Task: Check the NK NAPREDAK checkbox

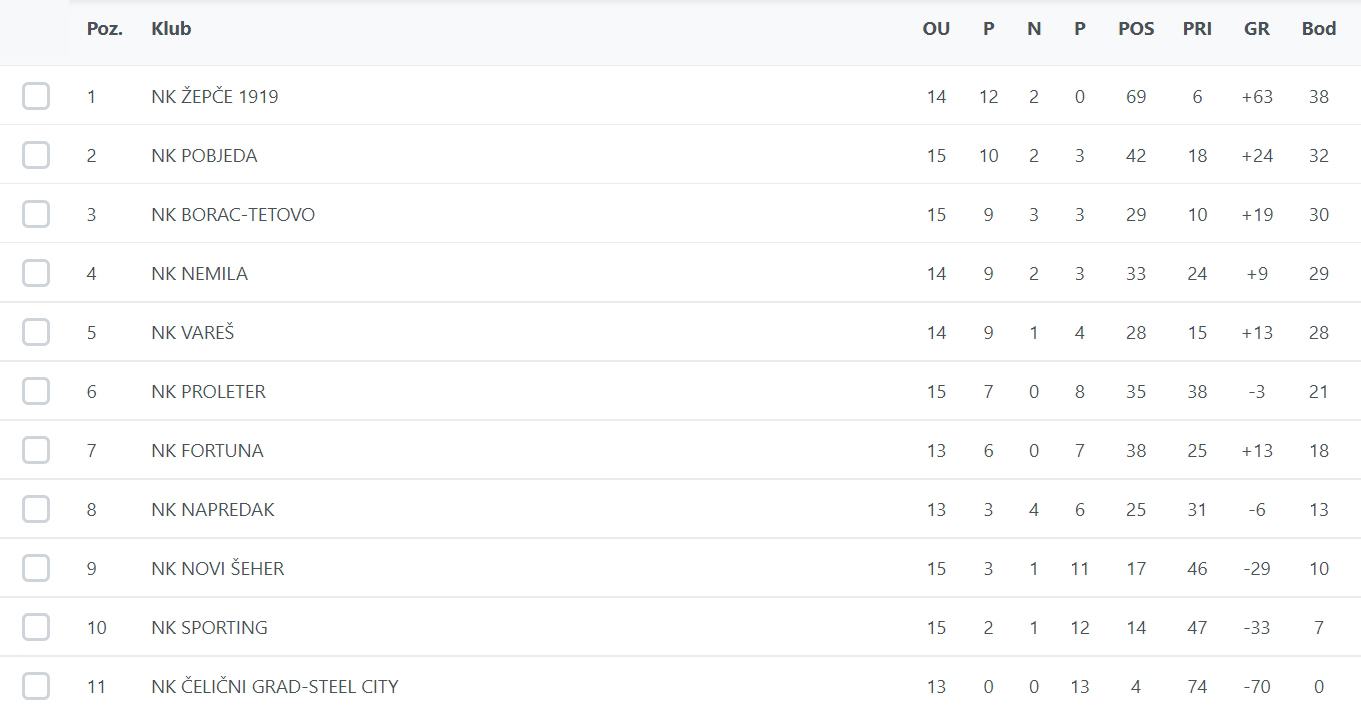Action: tap(36, 510)
